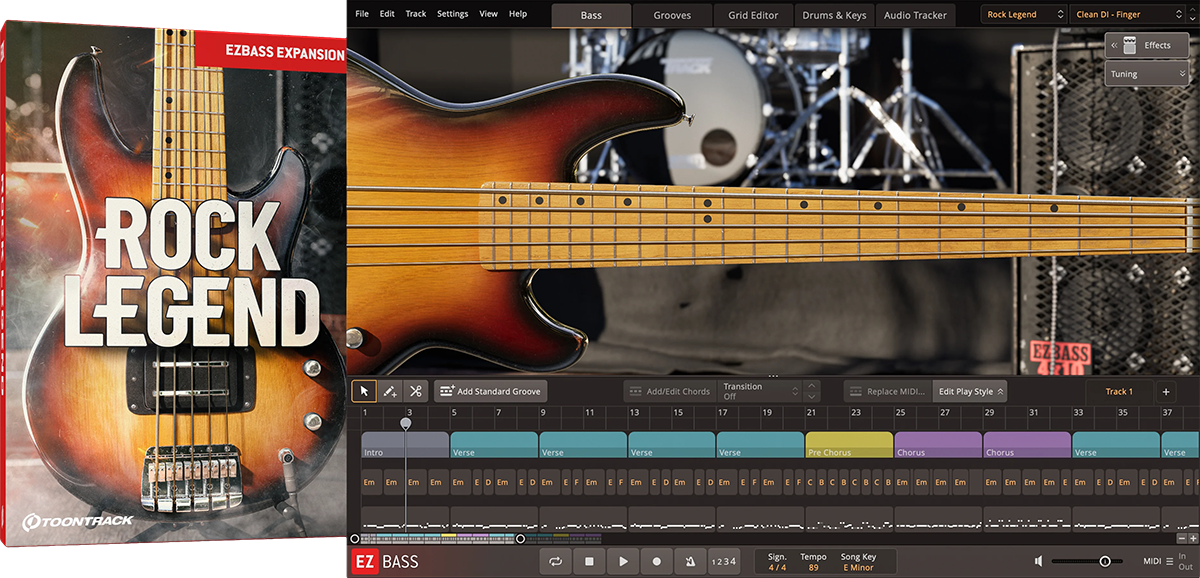
Task: Select the Pre Chorus song part
Action: 849,445
